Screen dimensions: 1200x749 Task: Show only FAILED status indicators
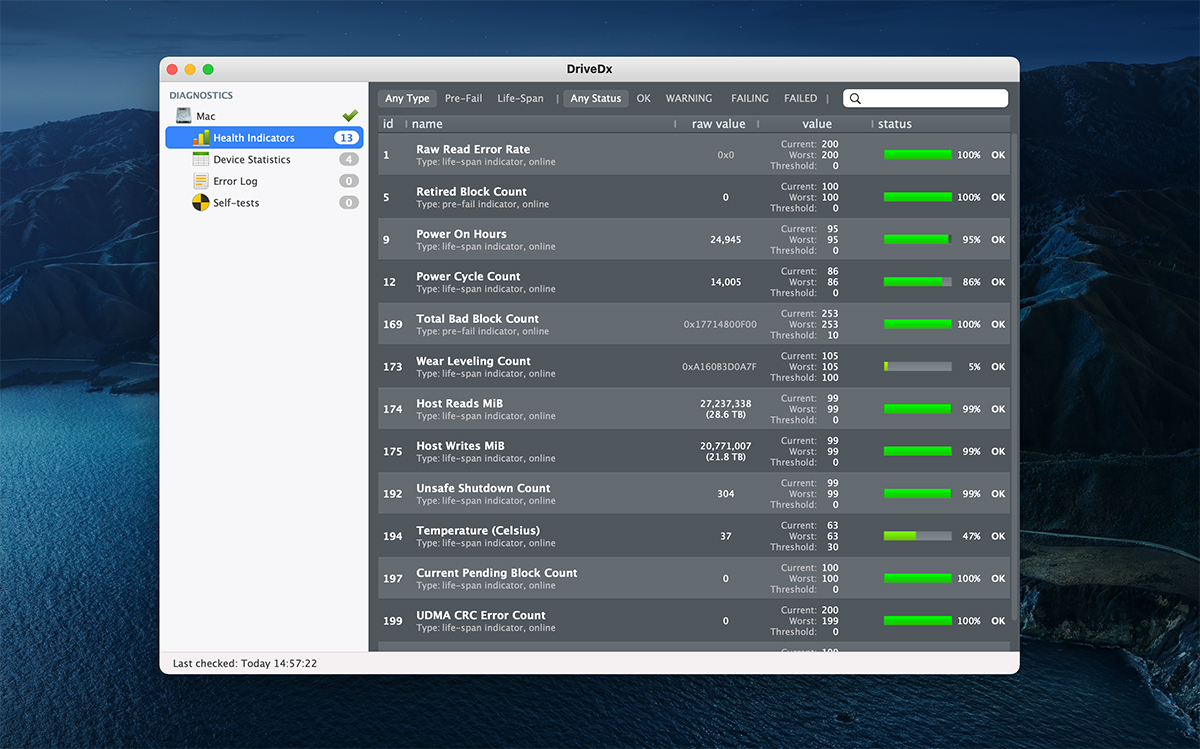(x=801, y=98)
